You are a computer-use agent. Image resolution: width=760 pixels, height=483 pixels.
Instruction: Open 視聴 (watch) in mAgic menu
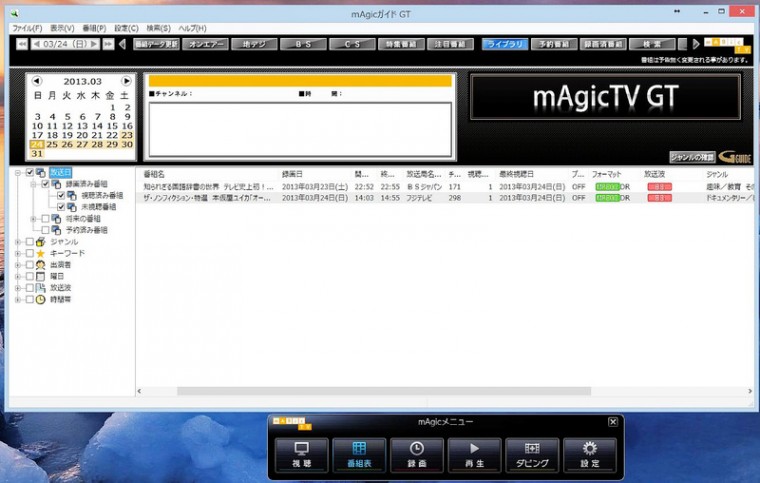(301, 455)
